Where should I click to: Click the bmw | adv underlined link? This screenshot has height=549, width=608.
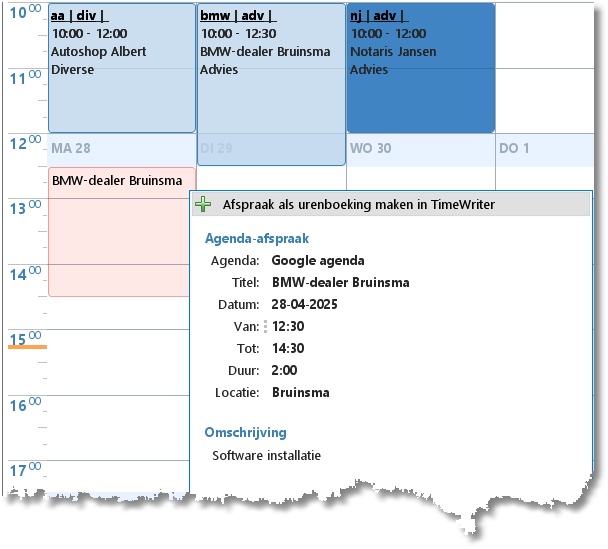click(238, 16)
